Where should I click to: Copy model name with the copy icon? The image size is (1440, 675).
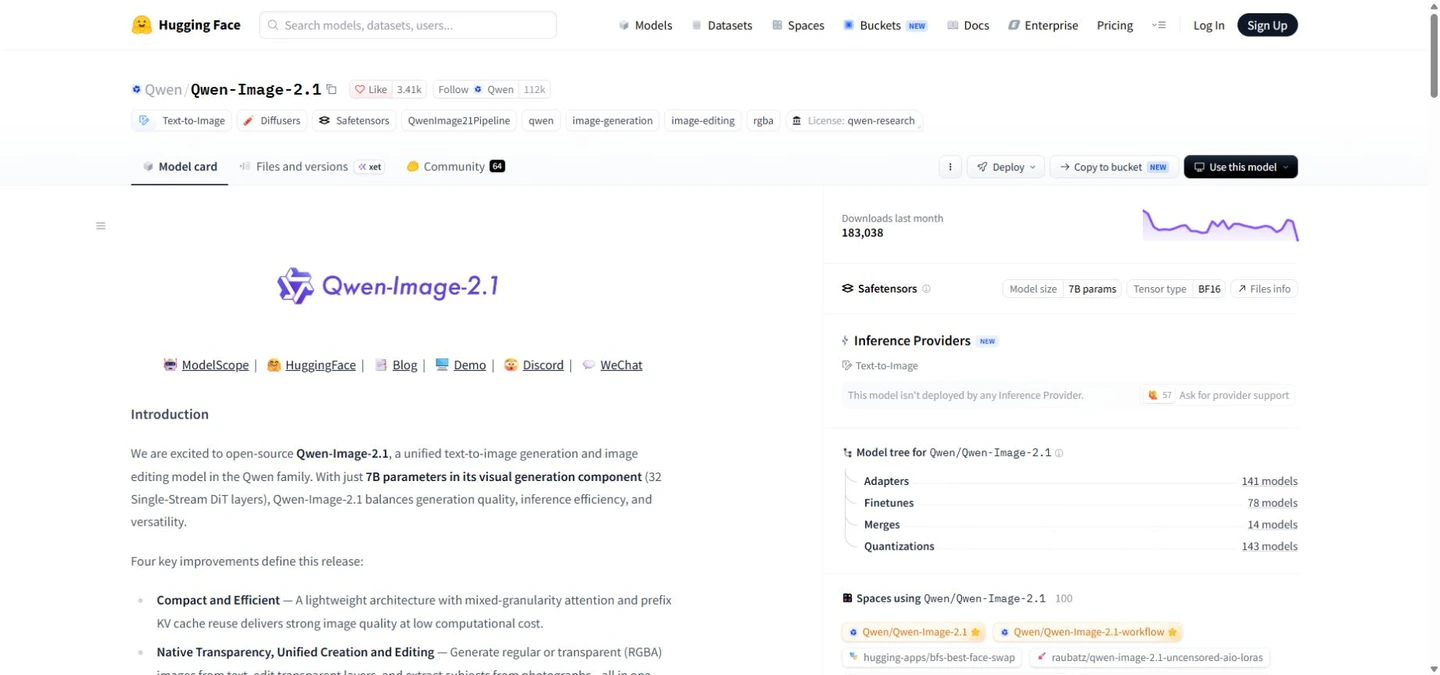click(332, 89)
